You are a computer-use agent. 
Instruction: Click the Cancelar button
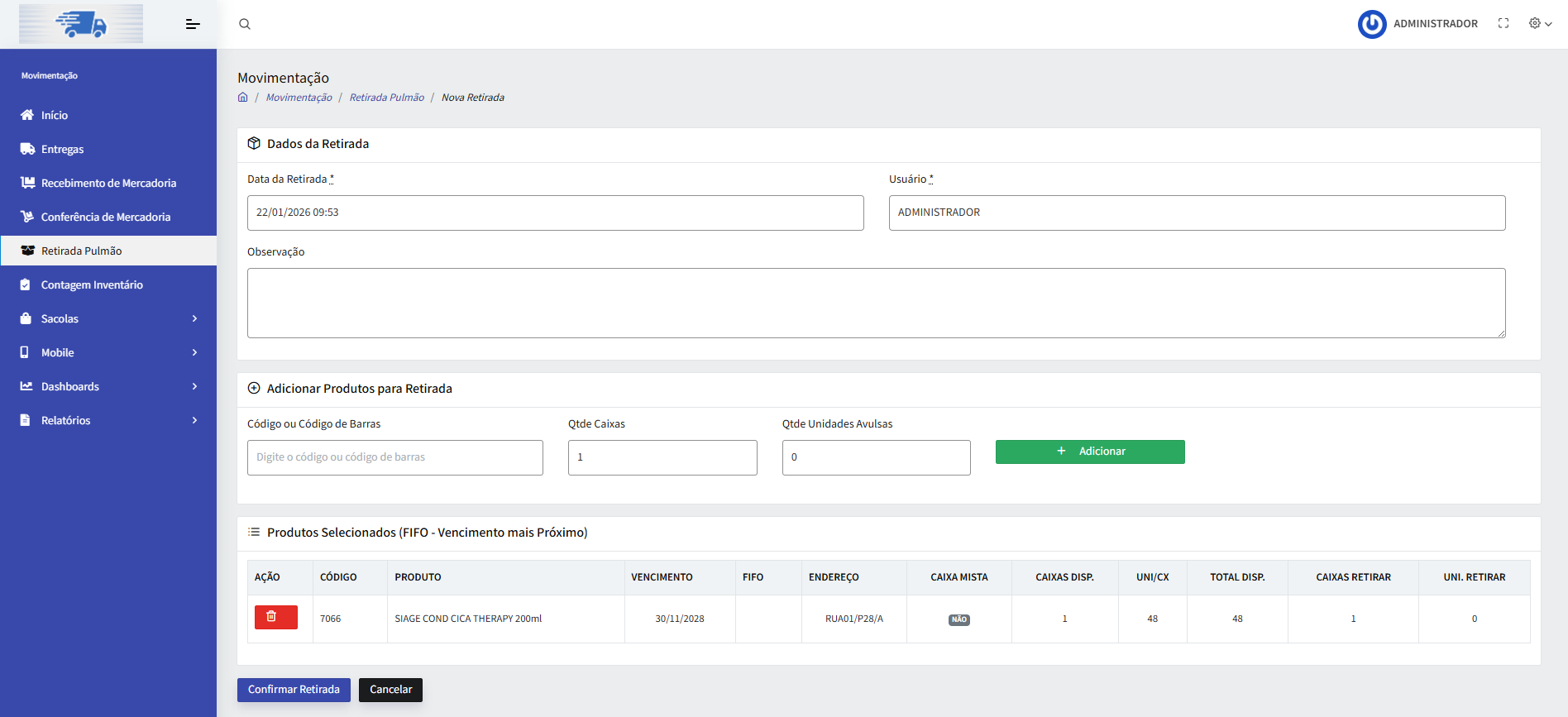click(x=390, y=690)
